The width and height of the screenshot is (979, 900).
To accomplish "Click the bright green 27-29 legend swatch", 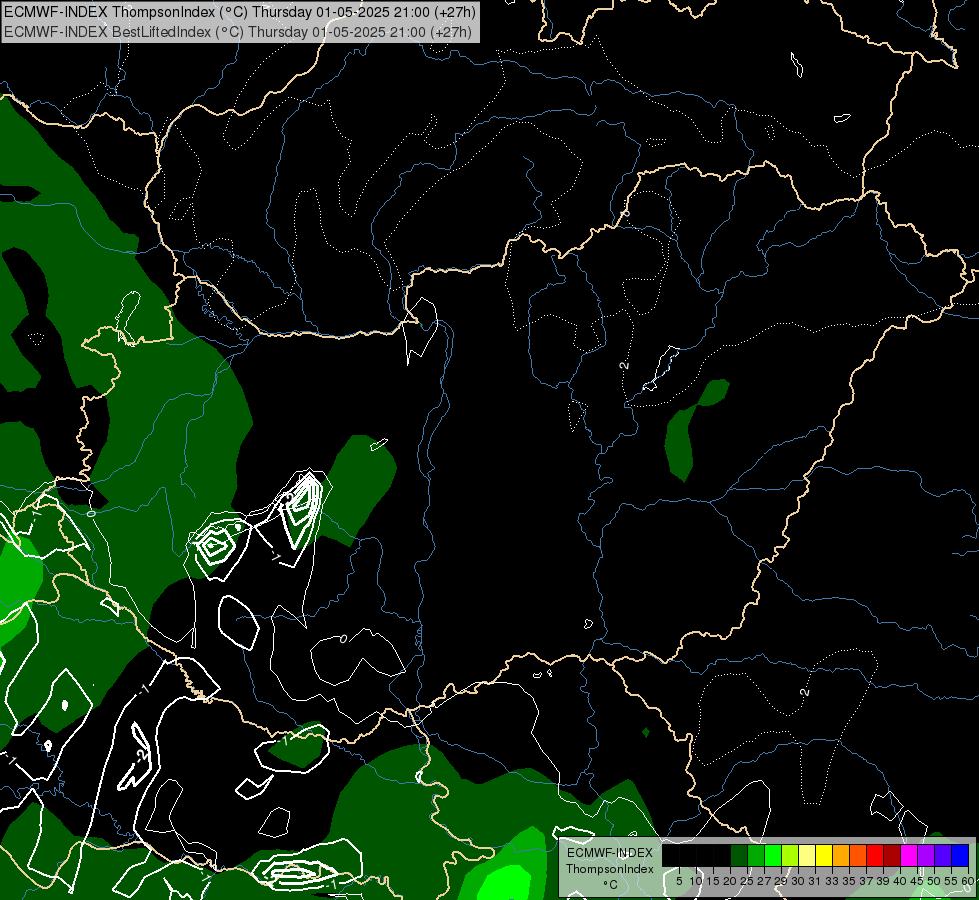I will tap(773, 855).
